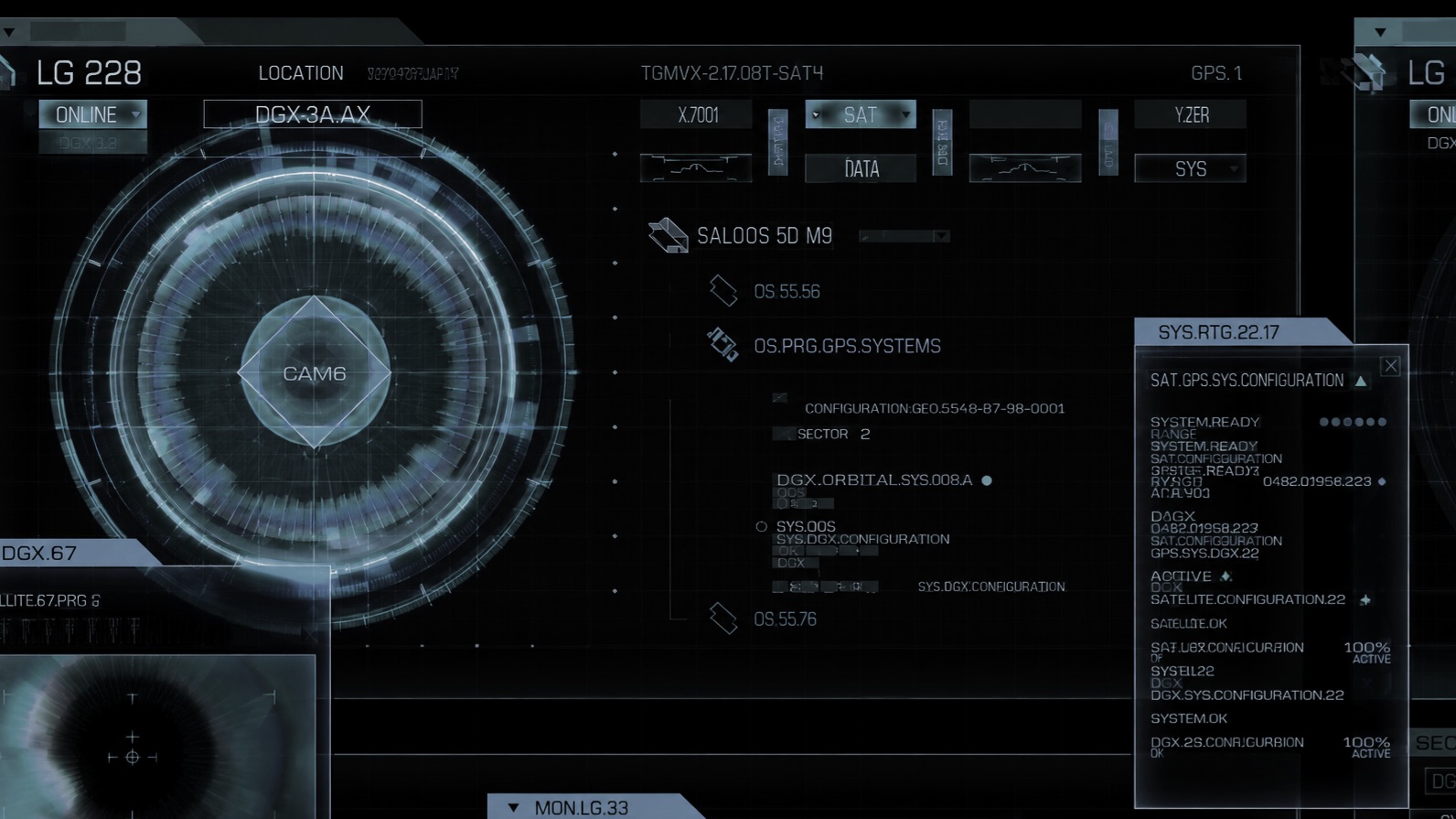Click the CAM6 diamond in the radar dial
The image size is (1456, 819).
pyautogui.click(x=314, y=372)
